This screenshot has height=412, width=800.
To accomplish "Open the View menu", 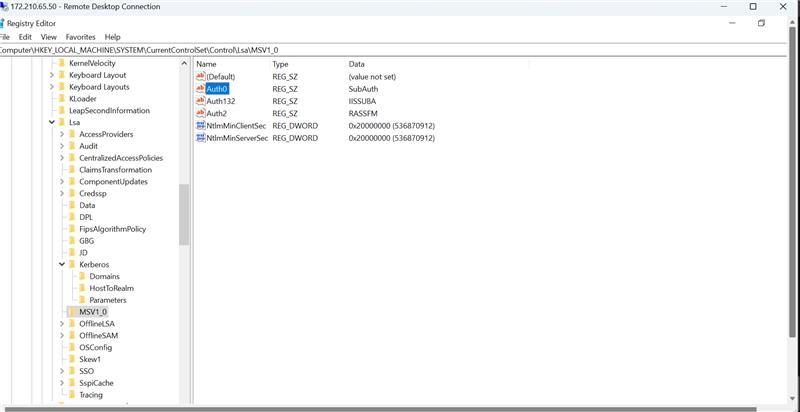I will 48,37.
